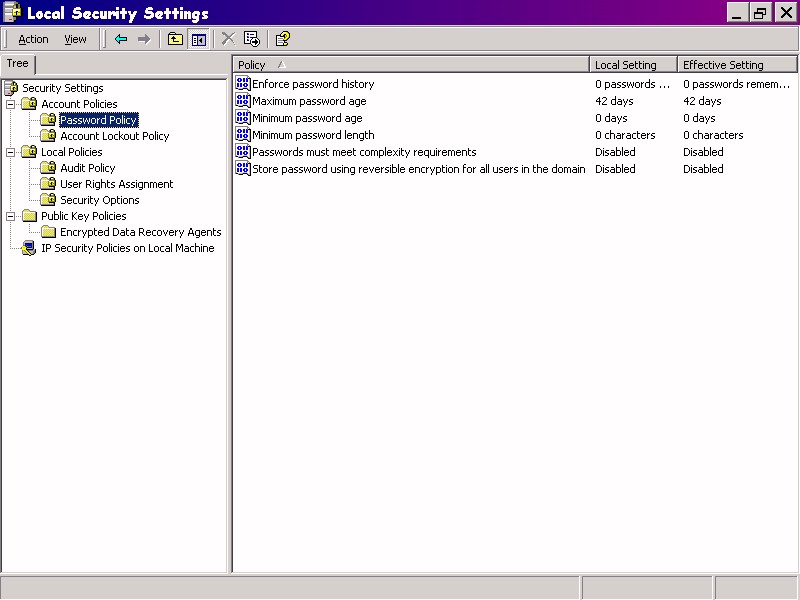Collapse the Account Policies tree node

(x=11, y=104)
